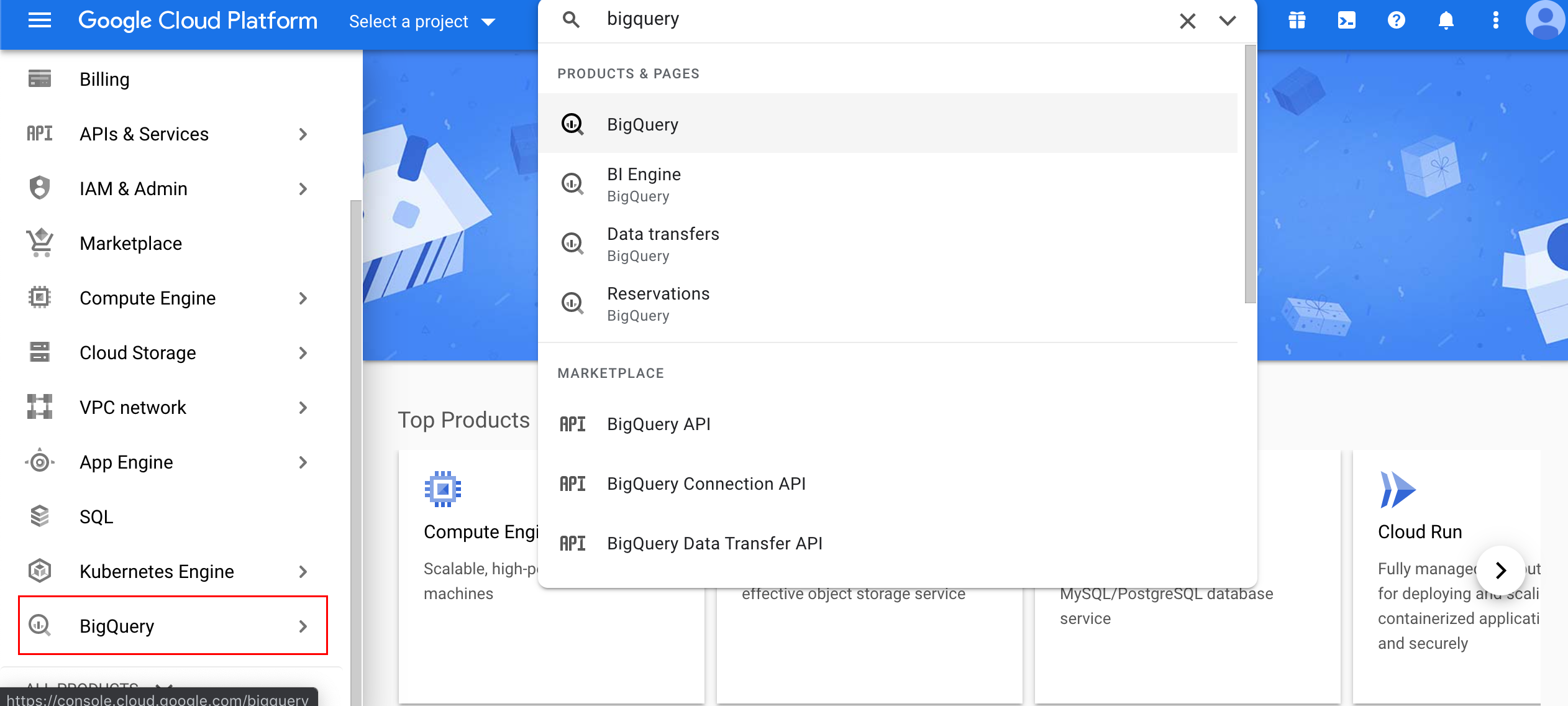This screenshot has width=1568, height=706.
Task: Expand App Engine submenu arrow
Action: click(303, 462)
